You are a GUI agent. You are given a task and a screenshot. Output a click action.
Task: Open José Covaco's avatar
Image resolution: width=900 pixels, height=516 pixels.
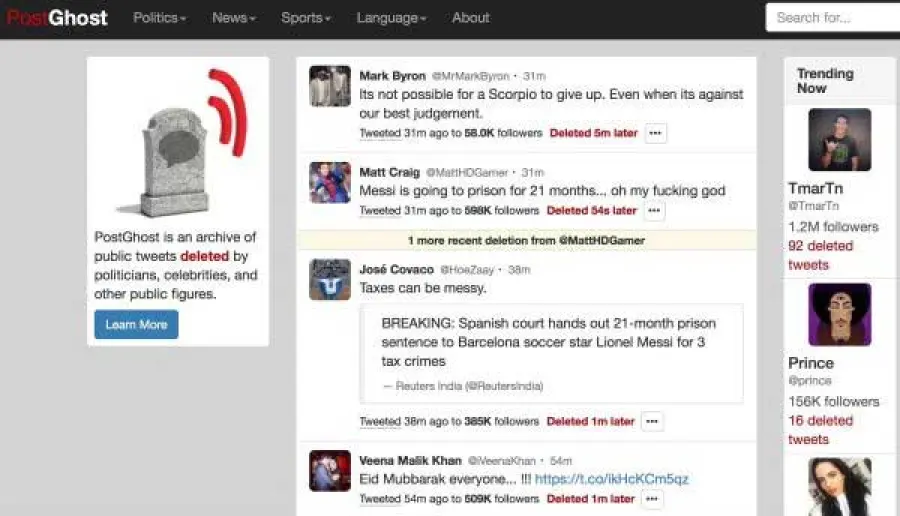point(330,280)
